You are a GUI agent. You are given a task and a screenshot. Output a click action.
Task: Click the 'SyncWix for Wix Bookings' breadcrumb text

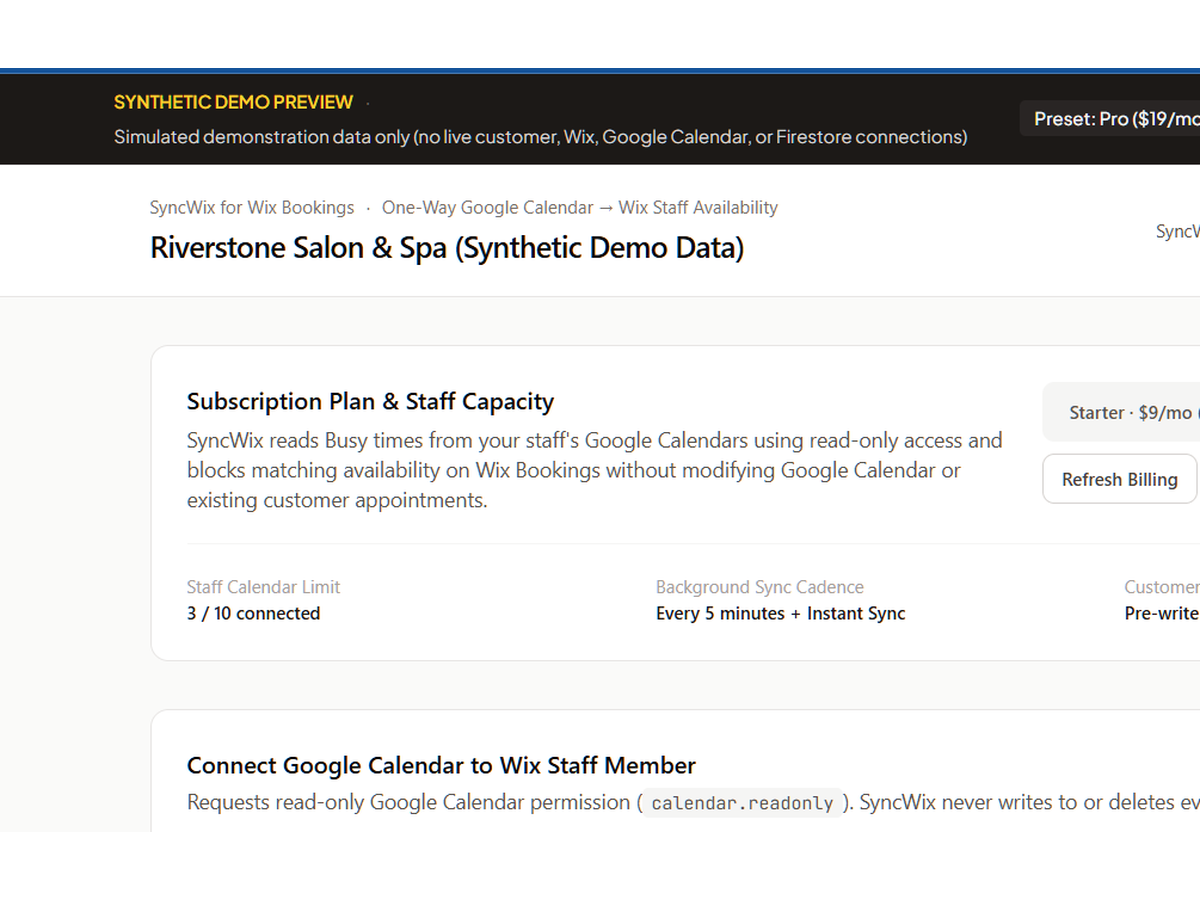252,208
